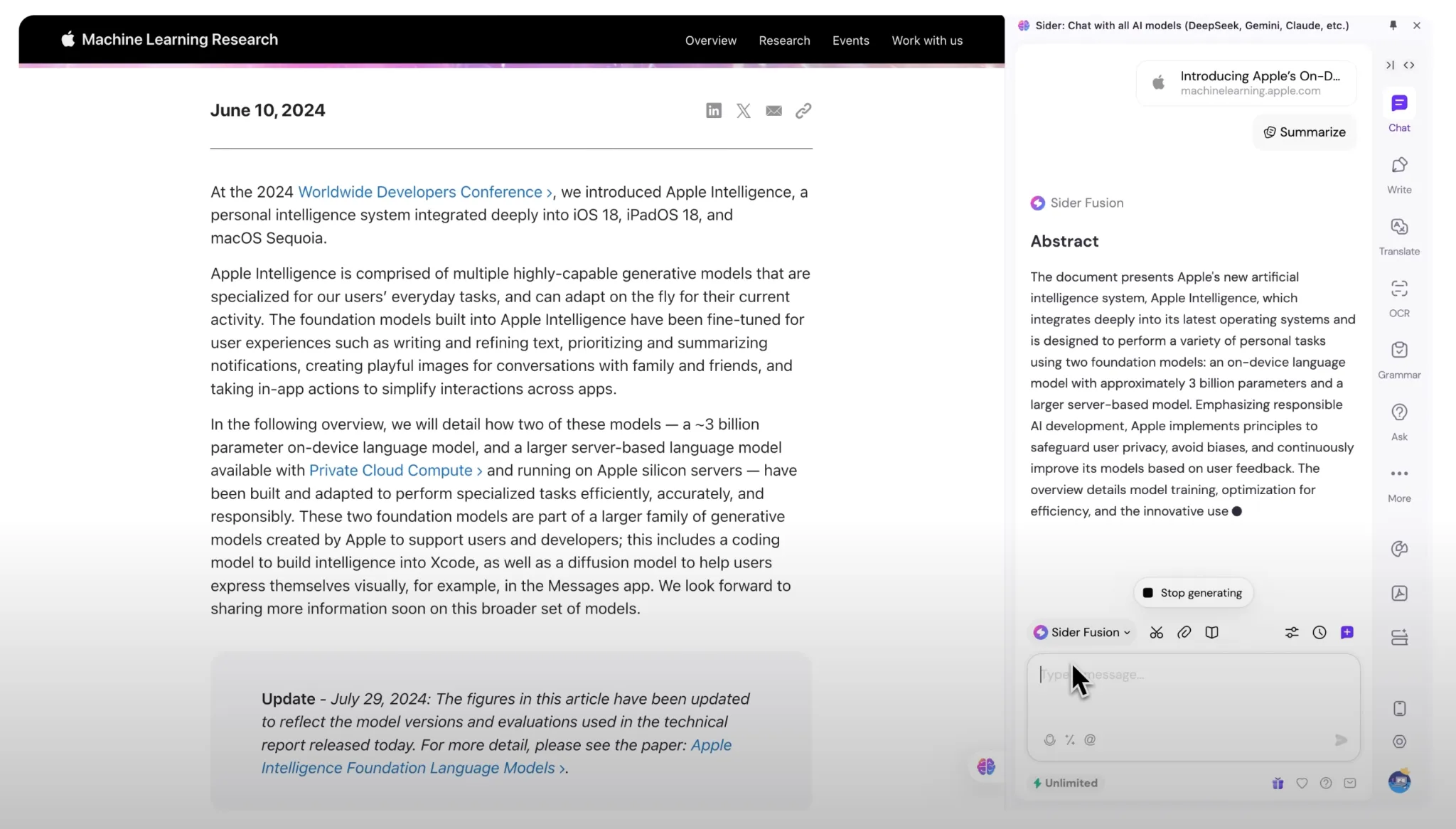Start a new chat with the plus icon

[x=1347, y=632]
